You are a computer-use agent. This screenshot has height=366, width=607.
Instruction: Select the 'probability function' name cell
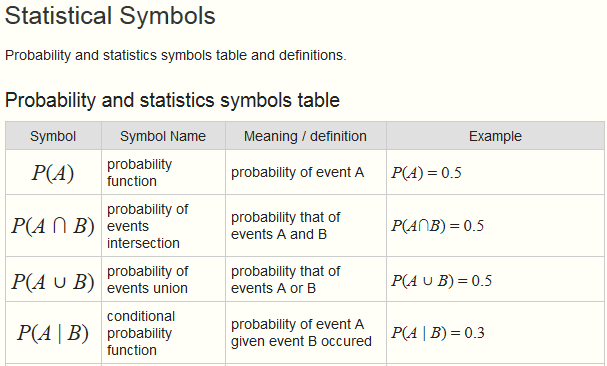coord(139,172)
